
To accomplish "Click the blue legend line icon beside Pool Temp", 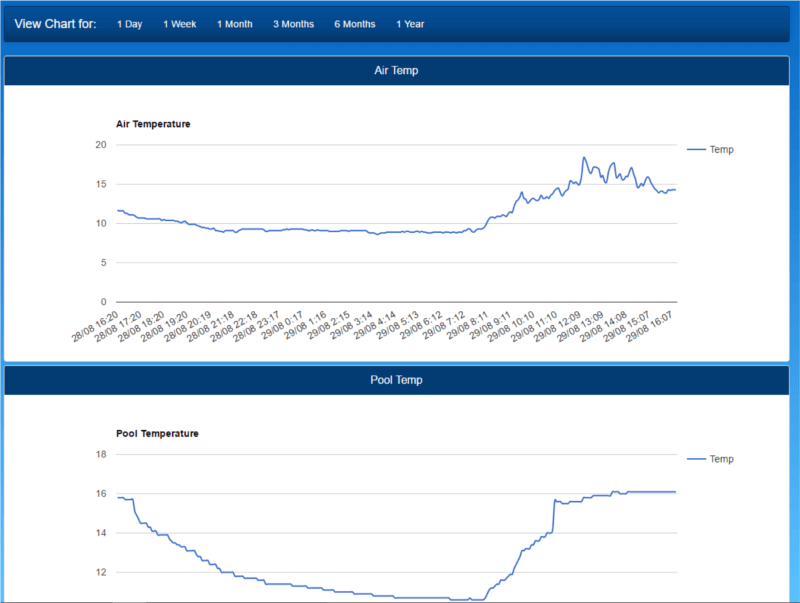I will click(697, 458).
